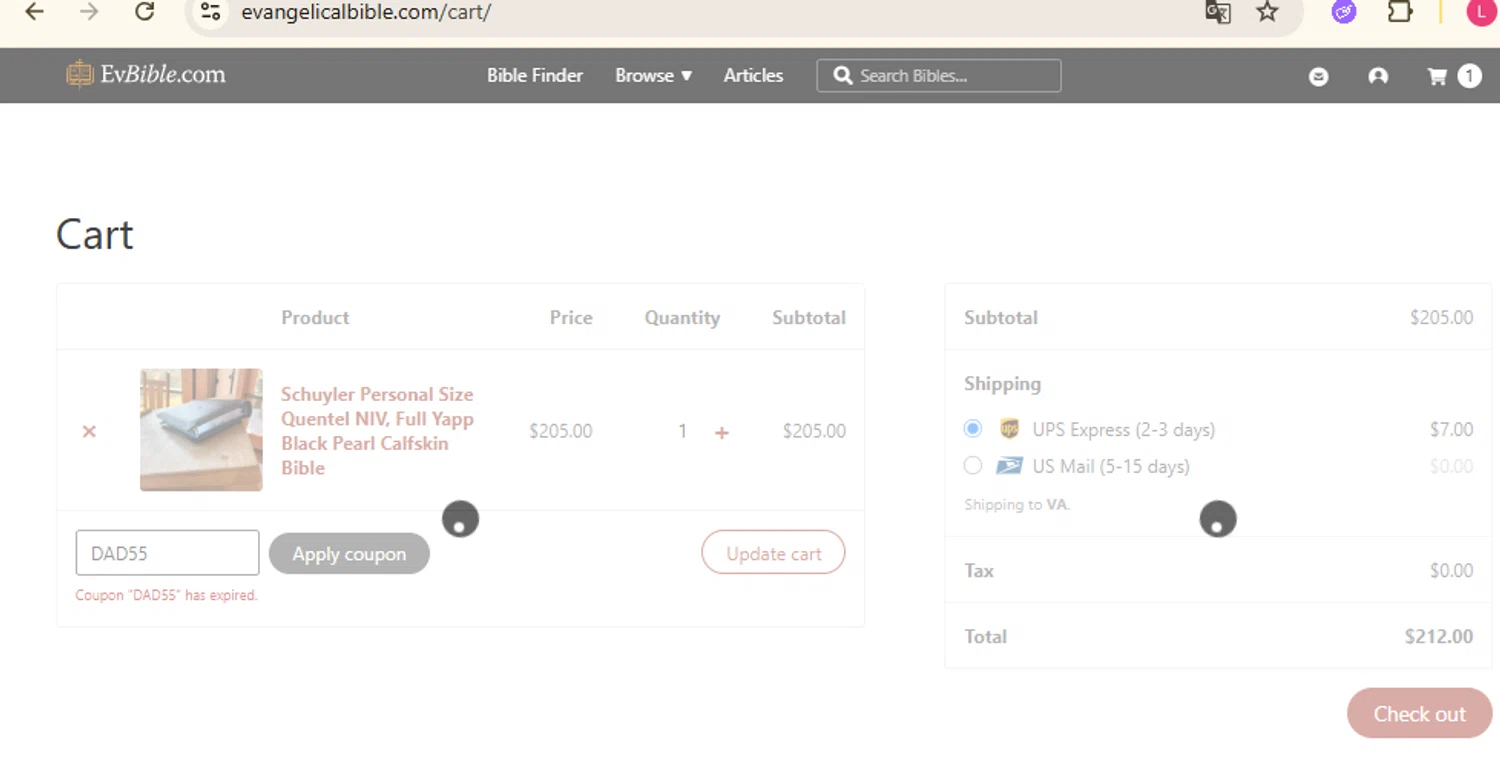Open the account user icon

click(x=1378, y=76)
